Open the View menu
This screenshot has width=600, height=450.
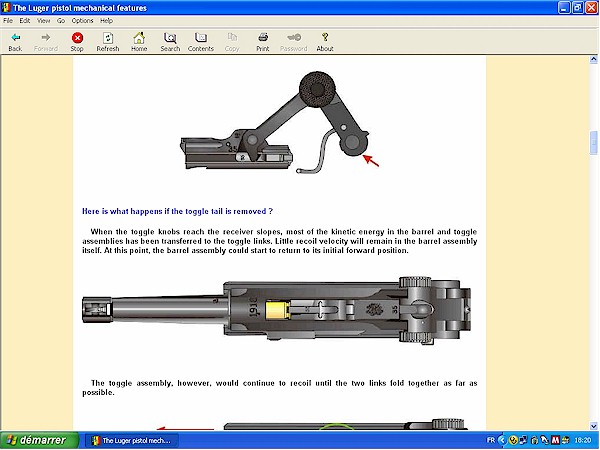coord(43,21)
